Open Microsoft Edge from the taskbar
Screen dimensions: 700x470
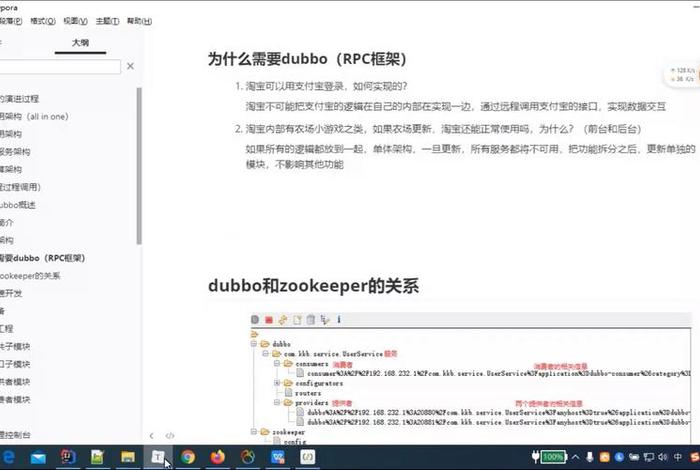[7, 457]
